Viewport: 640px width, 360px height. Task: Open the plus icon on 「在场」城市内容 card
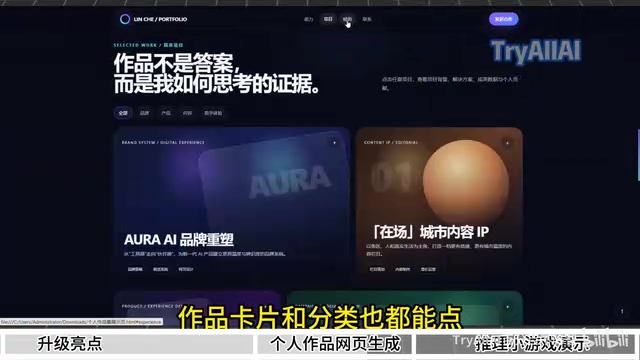507,143
